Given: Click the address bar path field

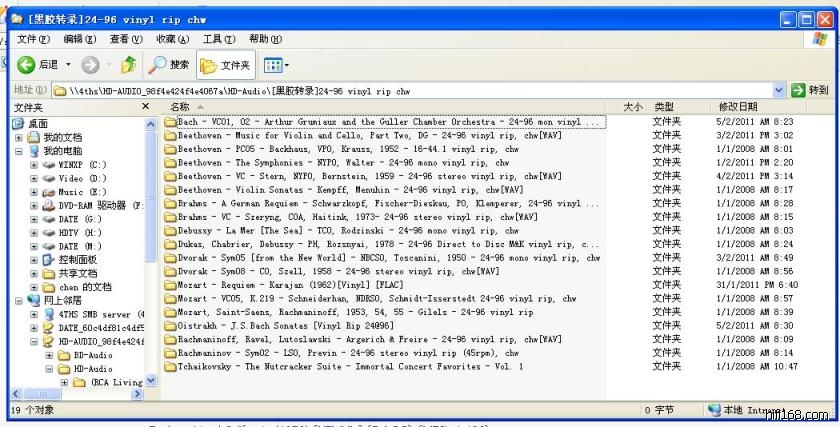Looking at the screenshot, I should (400, 90).
